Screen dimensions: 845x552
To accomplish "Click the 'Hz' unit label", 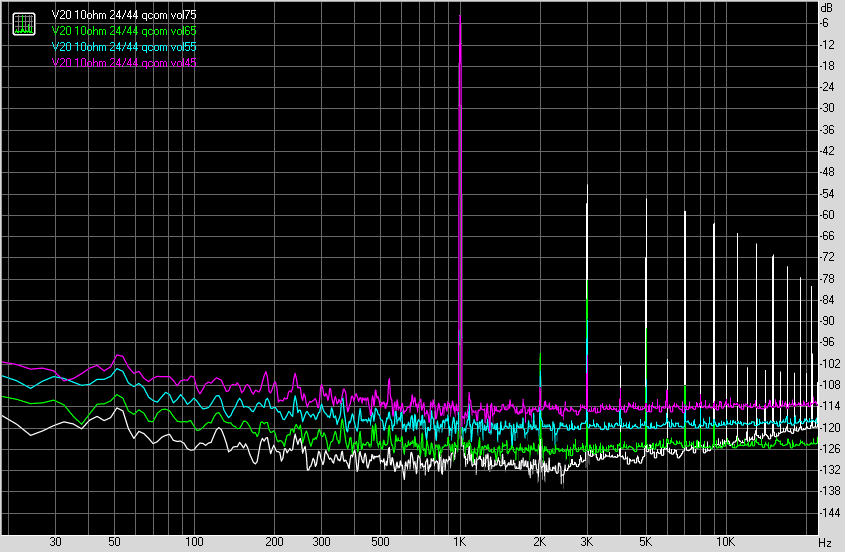I will [825, 542].
